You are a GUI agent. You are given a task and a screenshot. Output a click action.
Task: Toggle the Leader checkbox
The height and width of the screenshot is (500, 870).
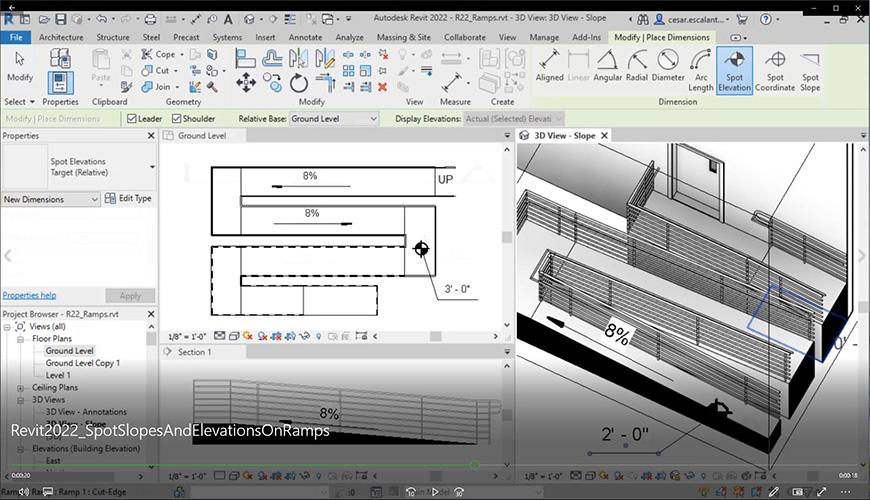[x=131, y=119]
